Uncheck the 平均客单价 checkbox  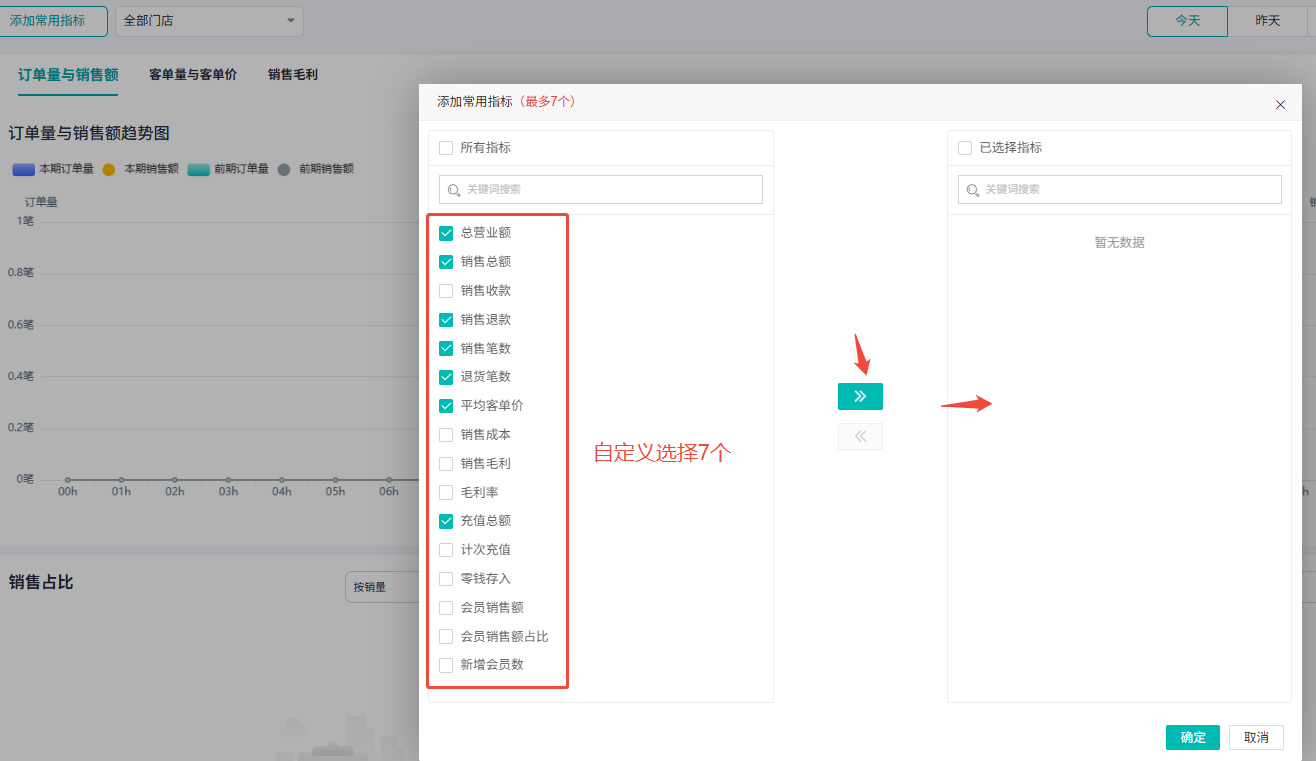(446, 406)
